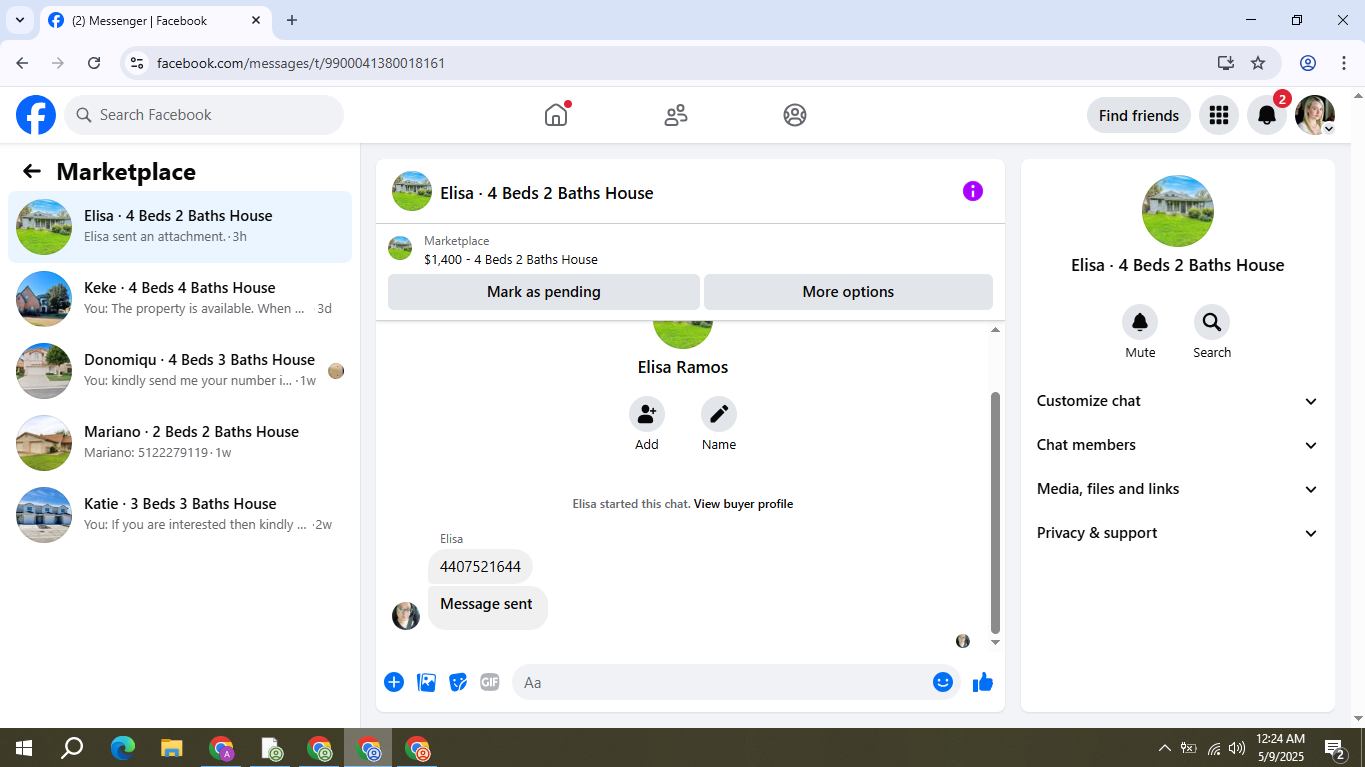This screenshot has height=767, width=1365.
Task: Open the emoji picker in message box
Action: pos(943,682)
